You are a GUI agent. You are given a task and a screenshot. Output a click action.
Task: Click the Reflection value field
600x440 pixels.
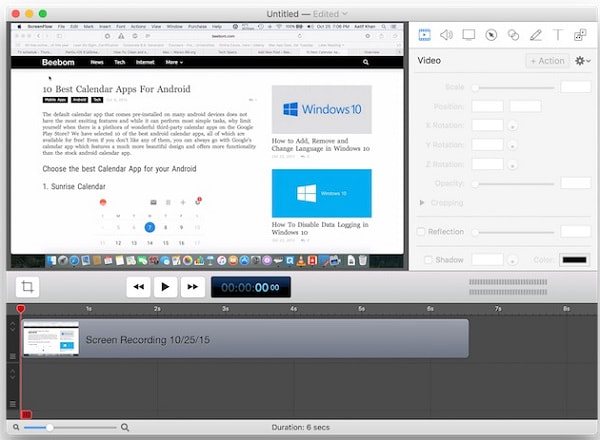pos(575,231)
